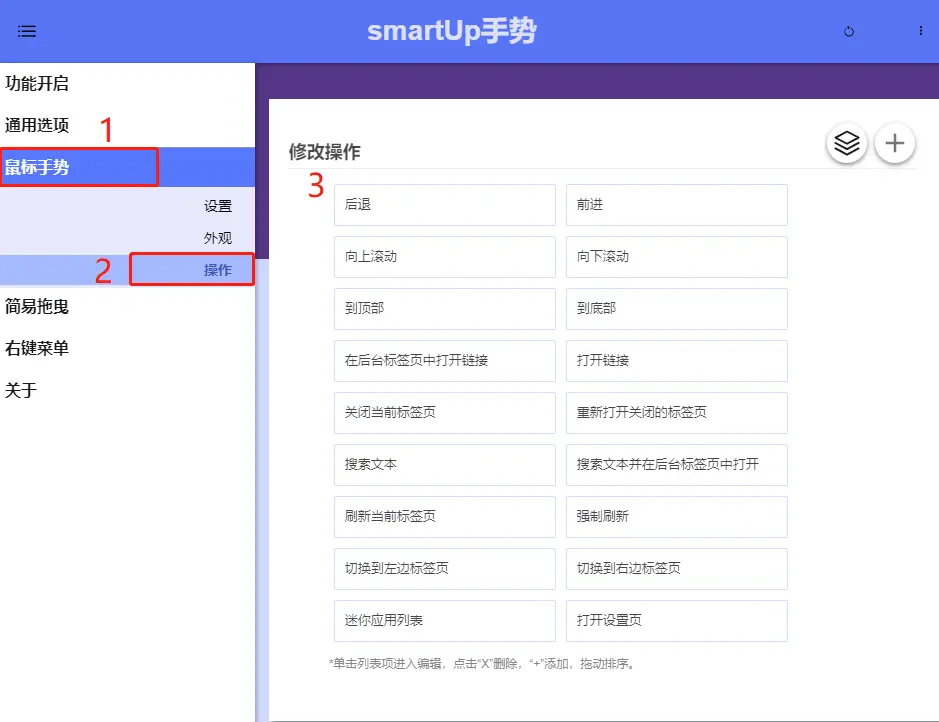Image resolution: width=939 pixels, height=722 pixels.
Task: Open the 设置 submenu entry
Action: (x=219, y=206)
